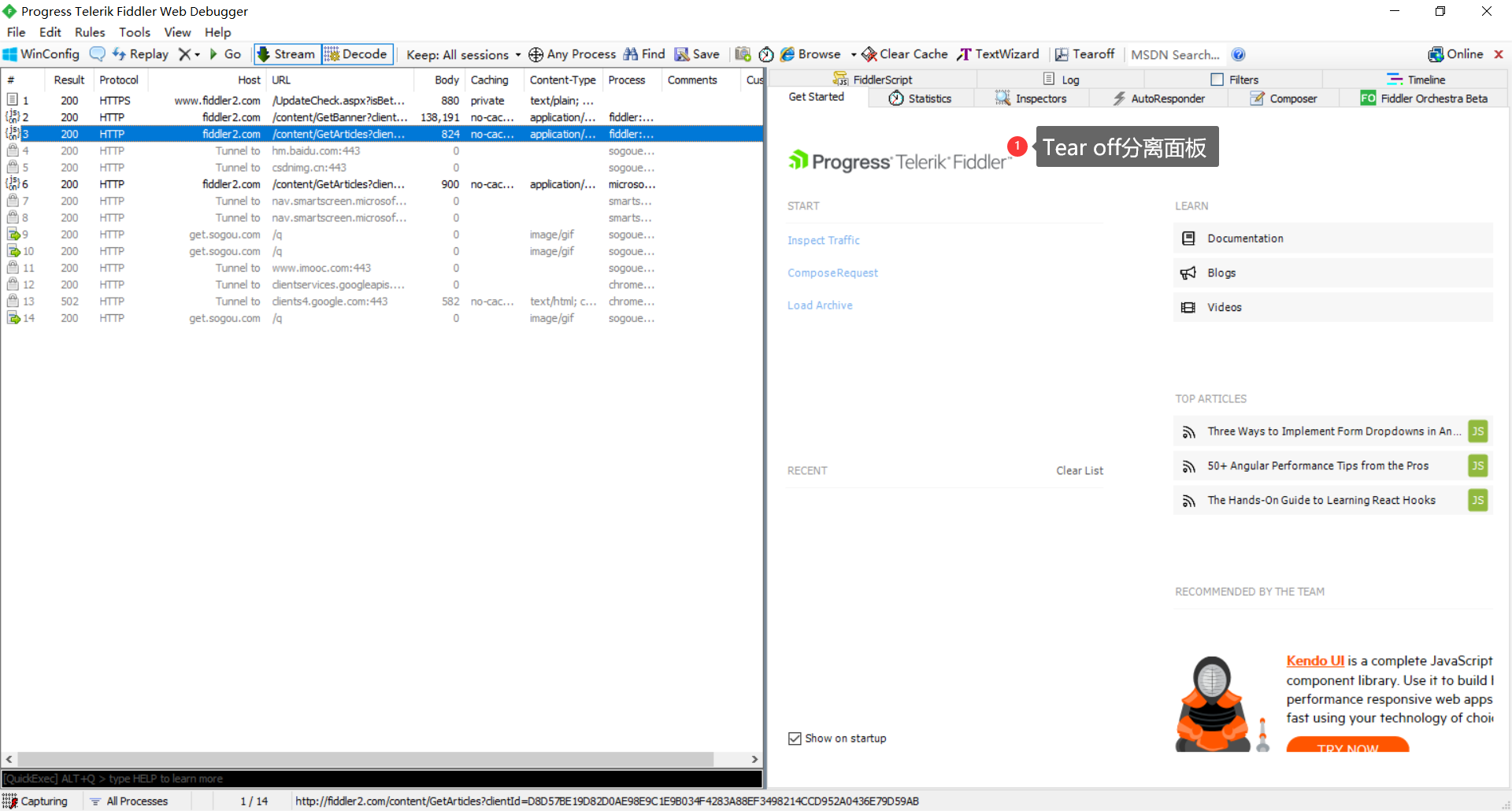Click Clear Cache in toolbar
The height and width of the screenshot is (811, 1512).
point(905,54)
